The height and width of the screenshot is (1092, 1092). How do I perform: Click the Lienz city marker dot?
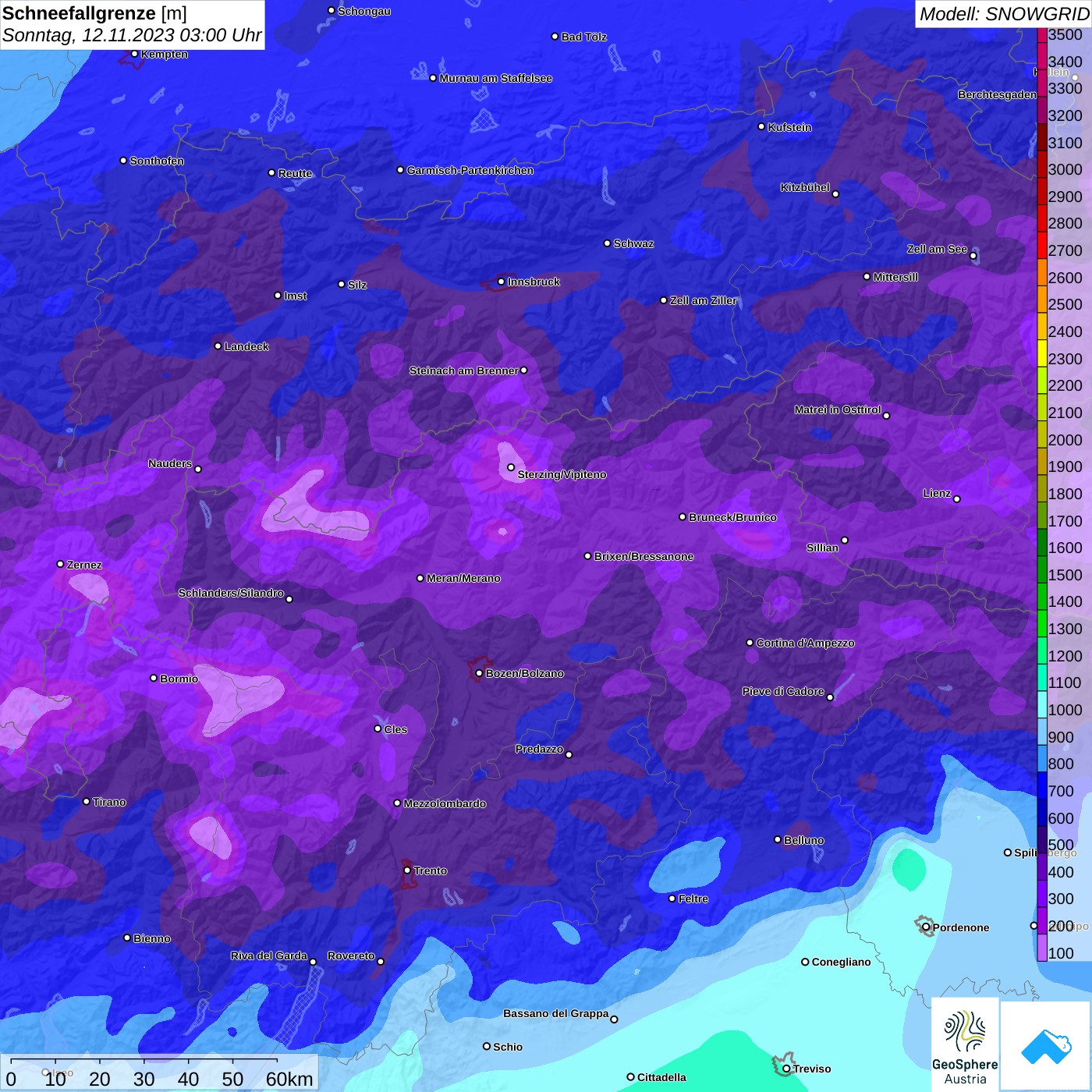(957, 499)
